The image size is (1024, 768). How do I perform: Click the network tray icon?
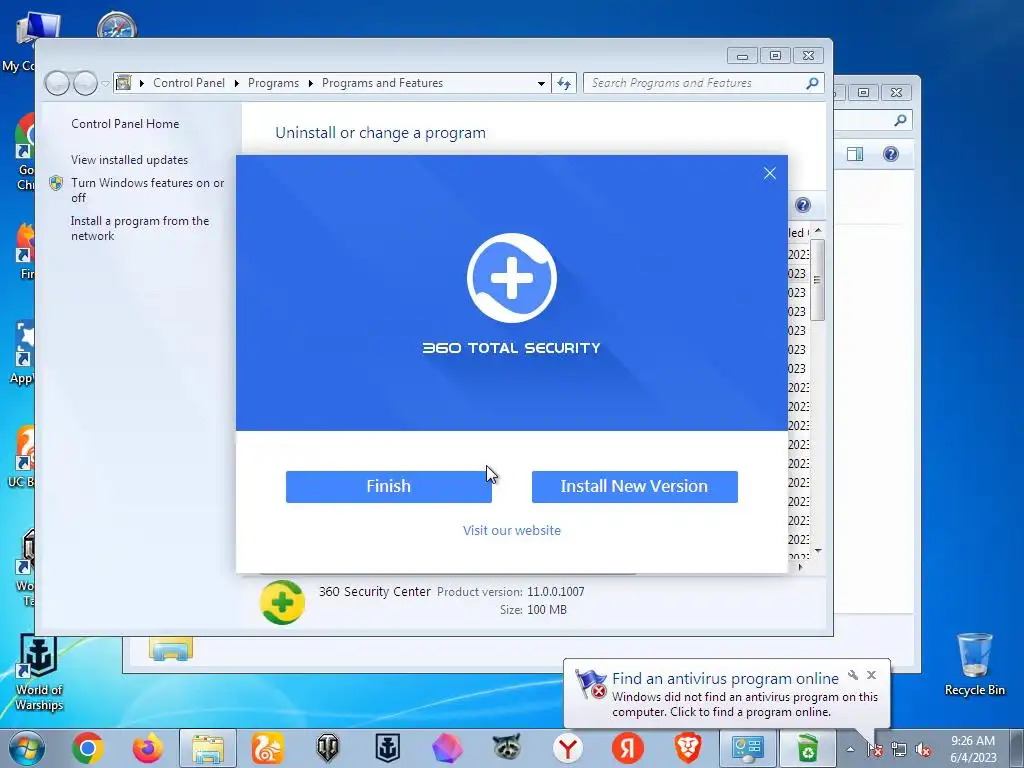[x=899, y=750]
